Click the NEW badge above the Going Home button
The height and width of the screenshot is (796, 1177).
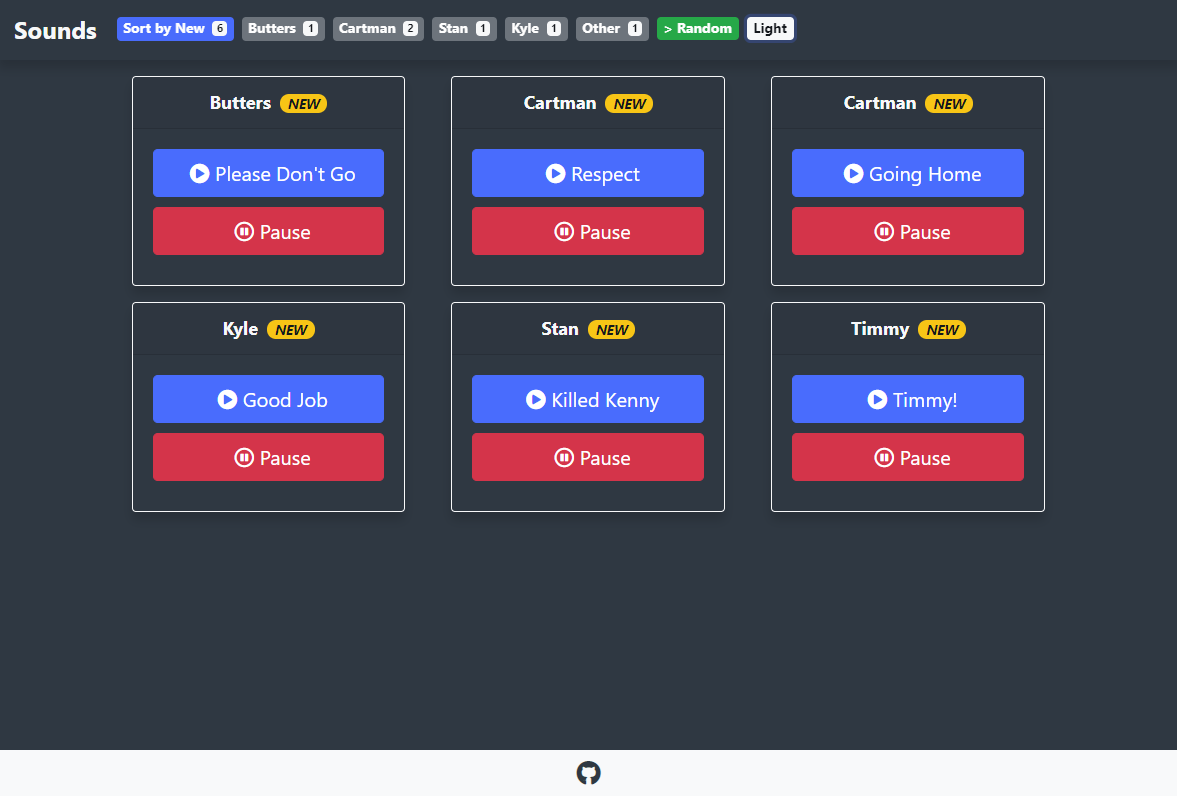[x=950, y=104]
